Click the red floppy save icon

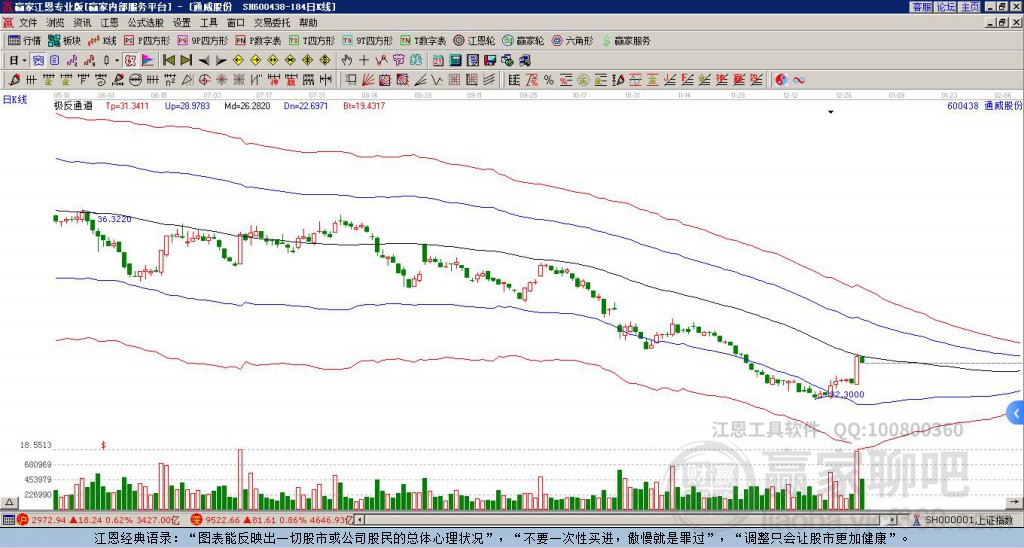coord(490,61)
